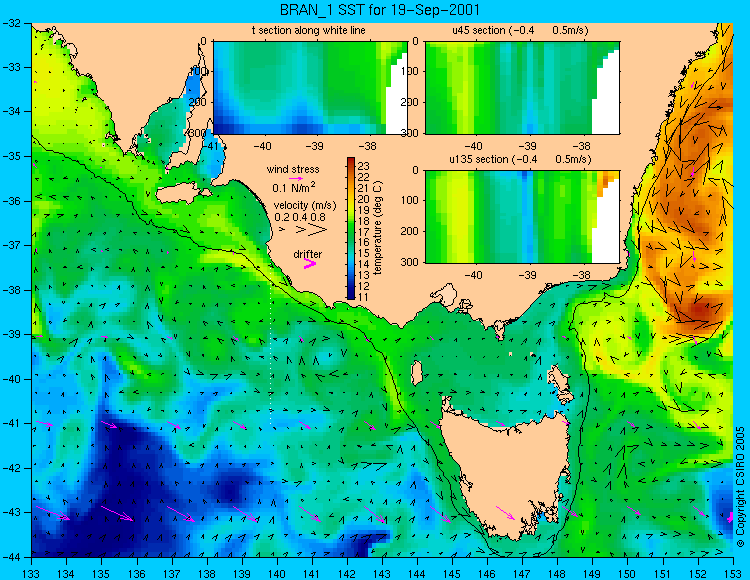Click the longitude axis label 140
The height and width of the screenshot is (580, 750).
[277, 574]
